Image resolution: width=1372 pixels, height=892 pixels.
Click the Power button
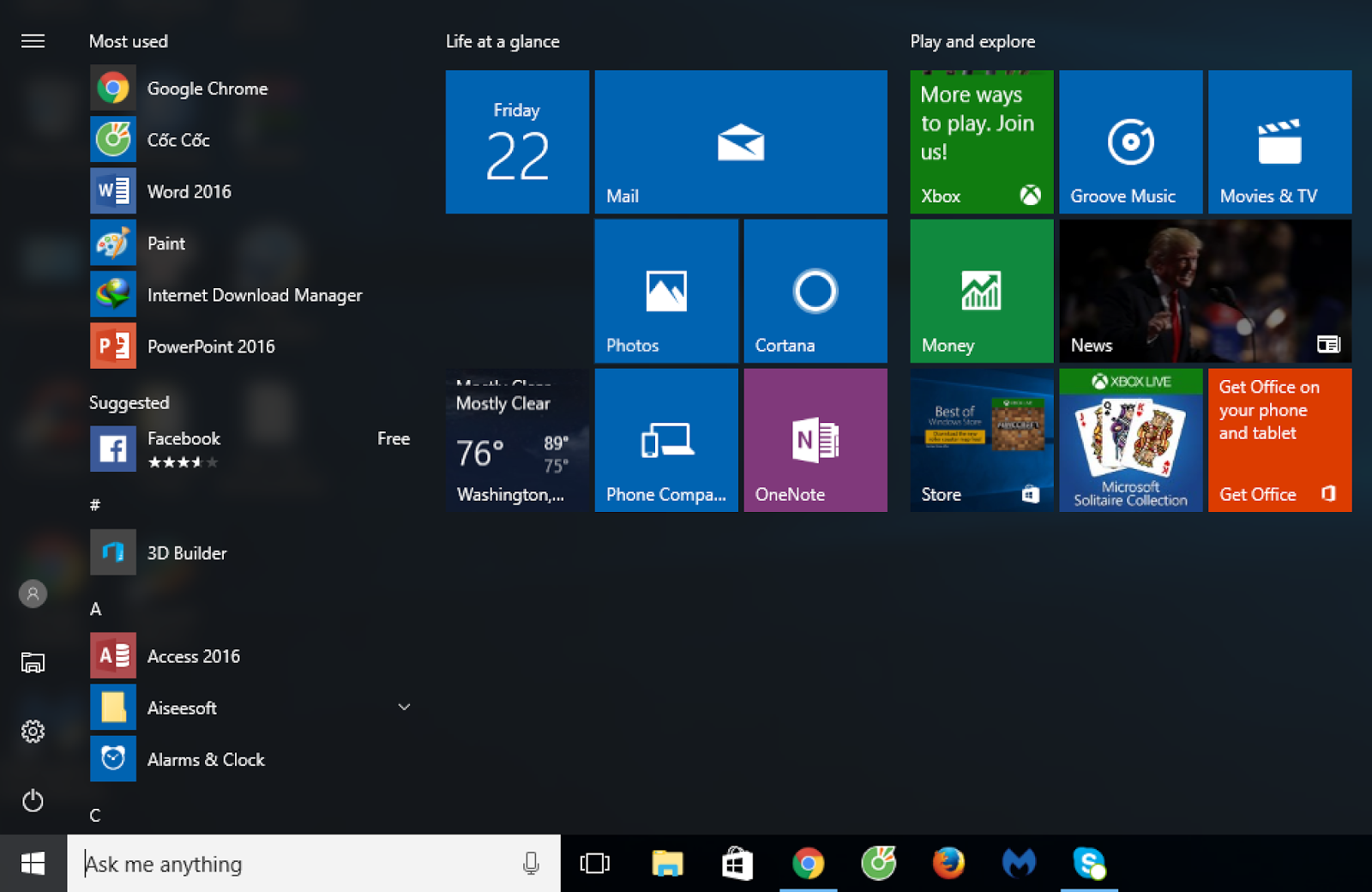pos(33,801)
